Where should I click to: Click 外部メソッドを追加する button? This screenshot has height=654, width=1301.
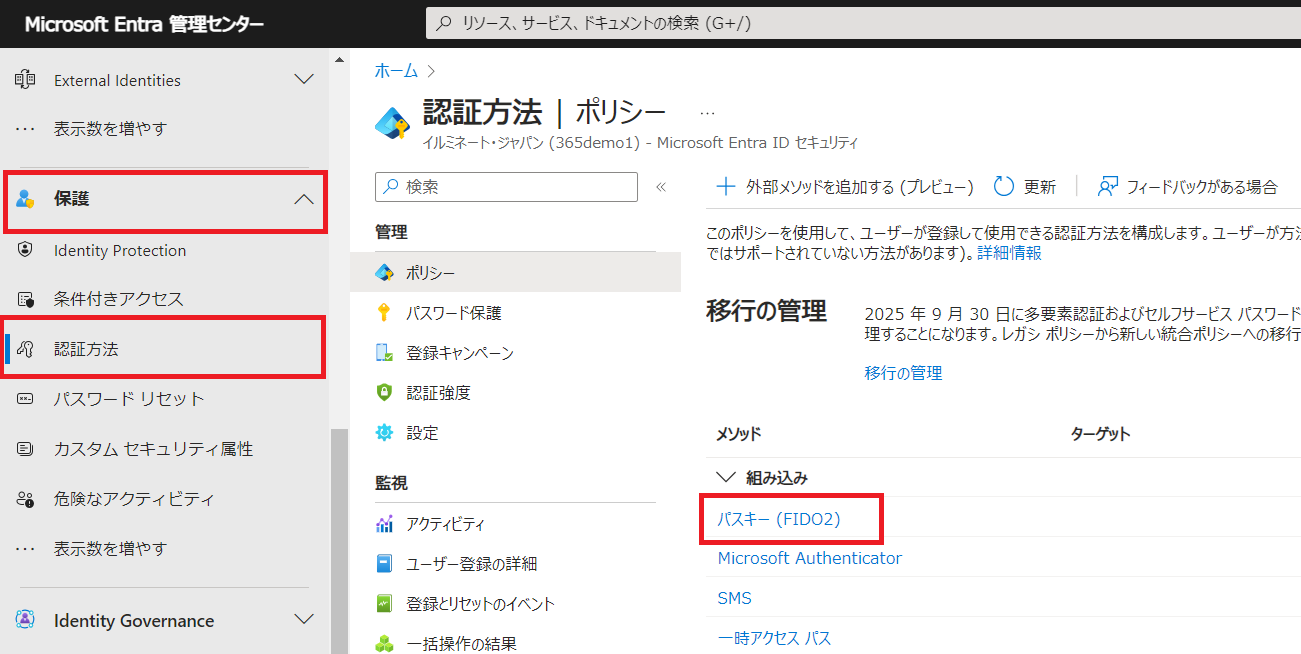[x=845, y=187]
